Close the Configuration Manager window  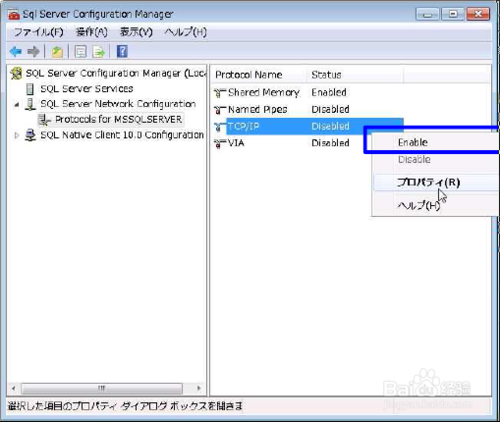(478, 14)
